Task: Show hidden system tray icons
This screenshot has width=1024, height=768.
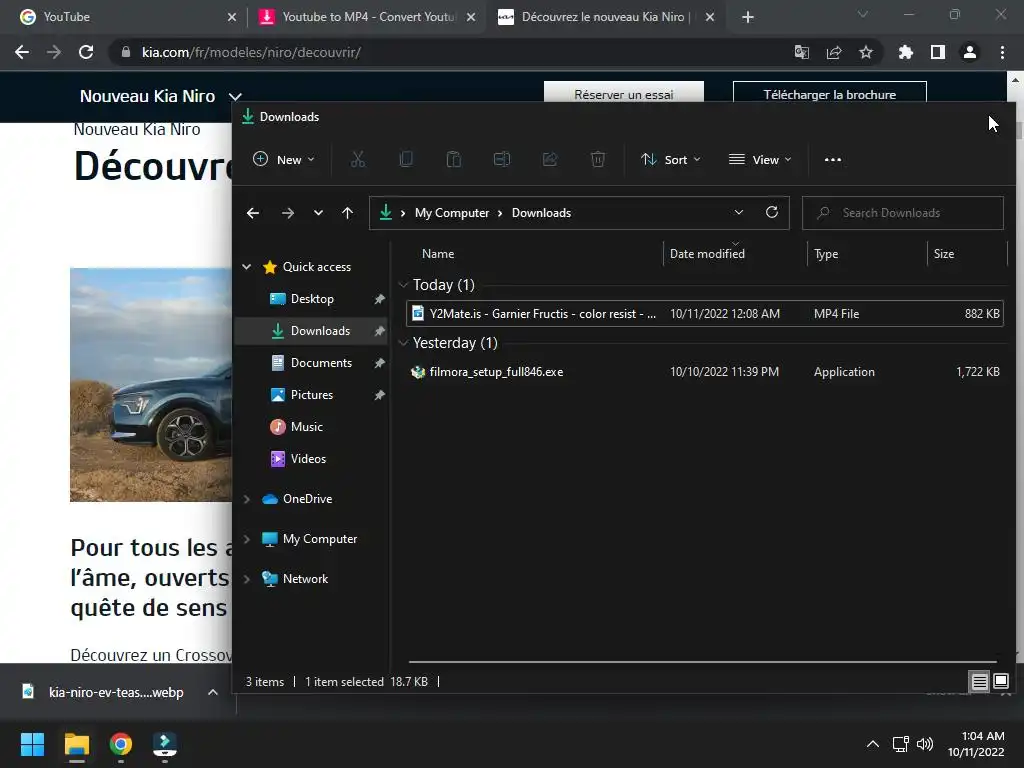Action: (872, 744)
